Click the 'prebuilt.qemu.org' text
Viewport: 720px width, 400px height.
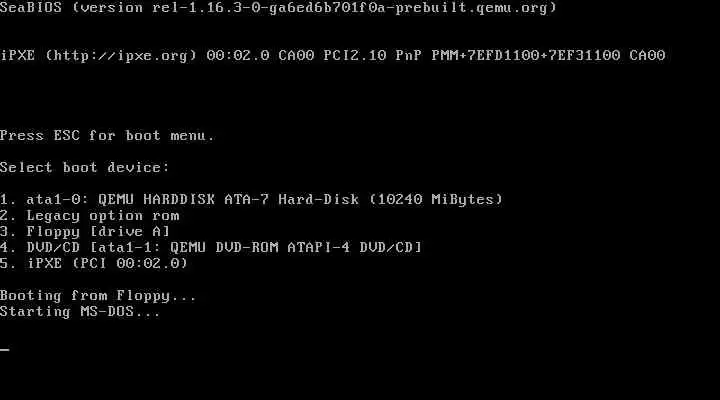(476, 8)
